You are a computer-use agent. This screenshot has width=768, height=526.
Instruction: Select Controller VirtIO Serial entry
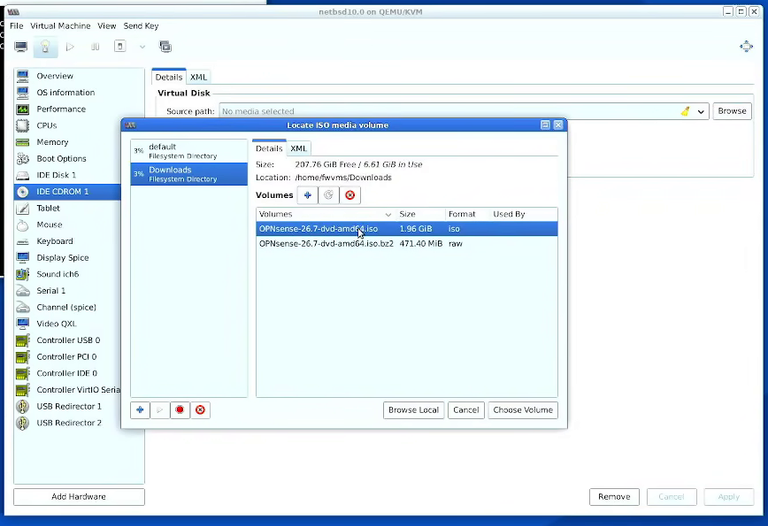pyautogui.click(x=68, y=390)
